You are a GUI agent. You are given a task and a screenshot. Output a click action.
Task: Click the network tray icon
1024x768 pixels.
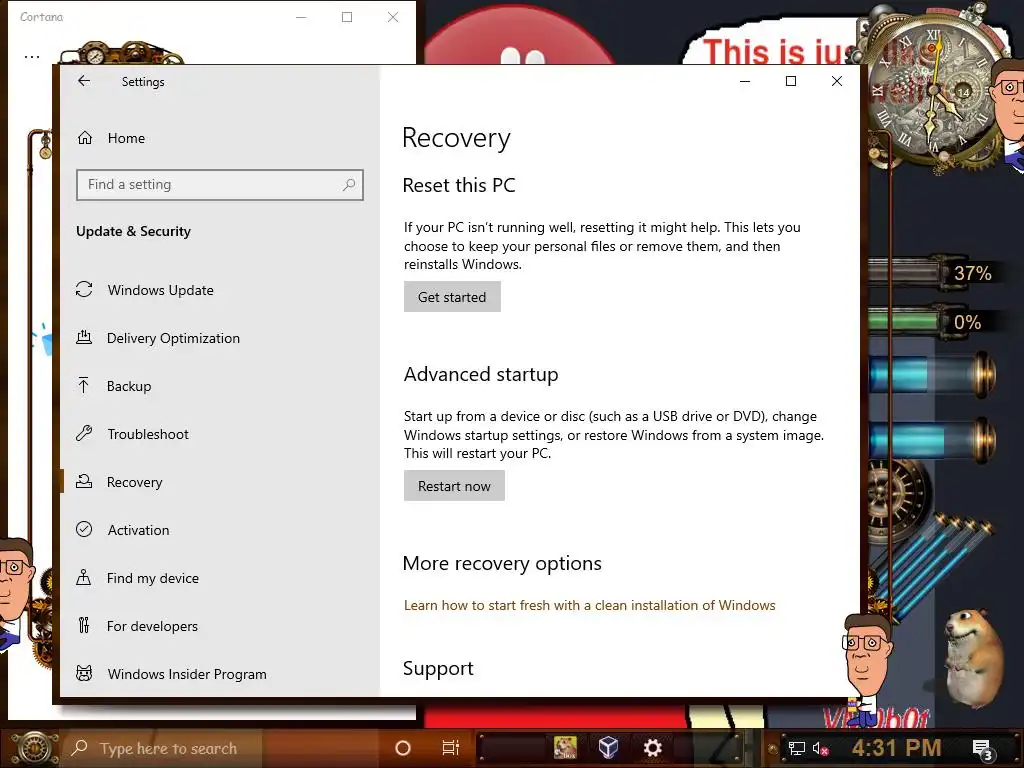pyautogui.click(x=796, y=748)
